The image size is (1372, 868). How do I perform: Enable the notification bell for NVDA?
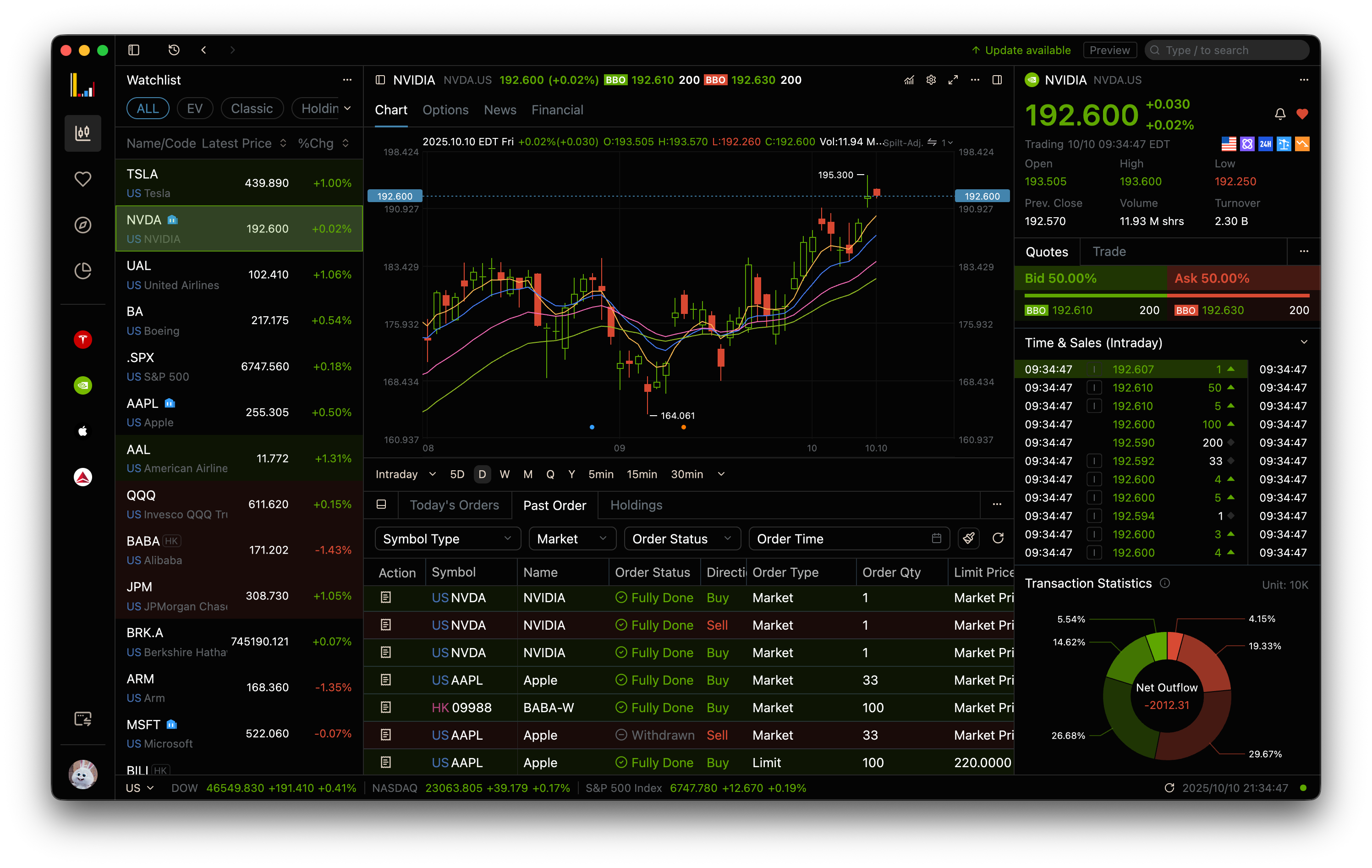tap(1280, 113)
